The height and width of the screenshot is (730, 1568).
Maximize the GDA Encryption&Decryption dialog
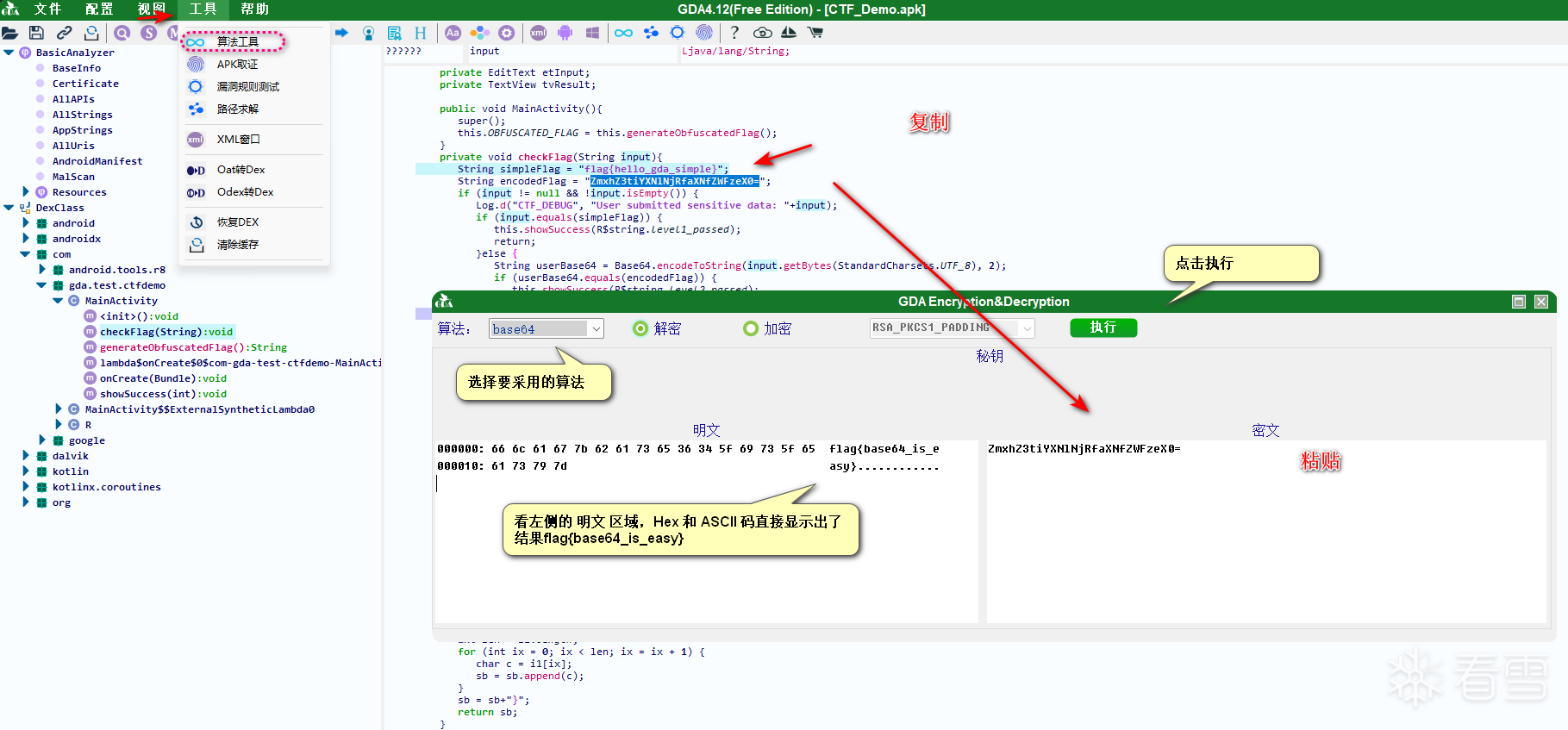(1519, 302)
